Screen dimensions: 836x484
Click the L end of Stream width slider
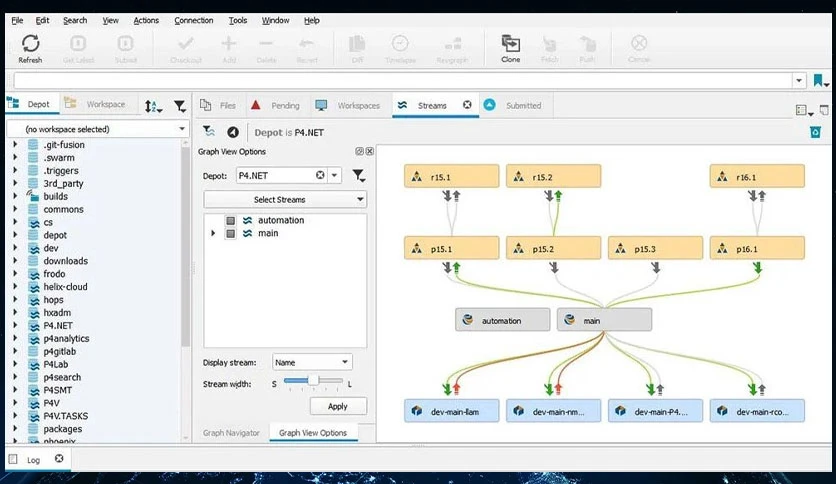350,384
